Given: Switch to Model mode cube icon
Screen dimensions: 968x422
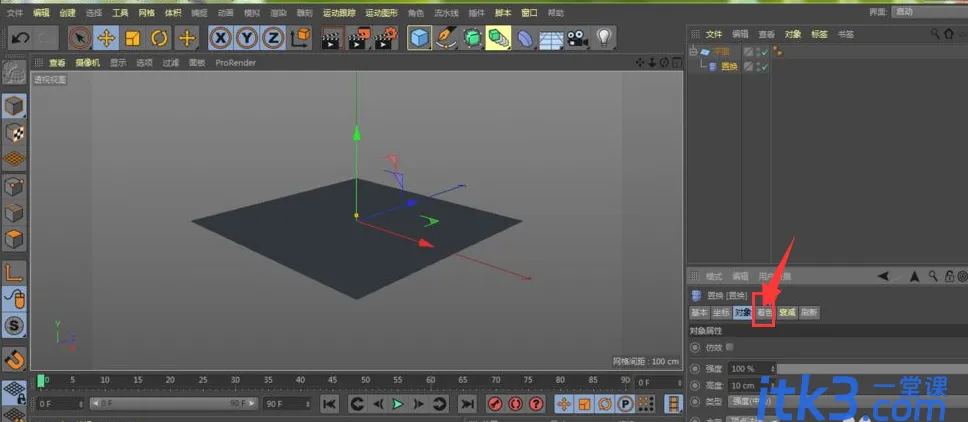Looking at the screenshot, I should (14, 107).
